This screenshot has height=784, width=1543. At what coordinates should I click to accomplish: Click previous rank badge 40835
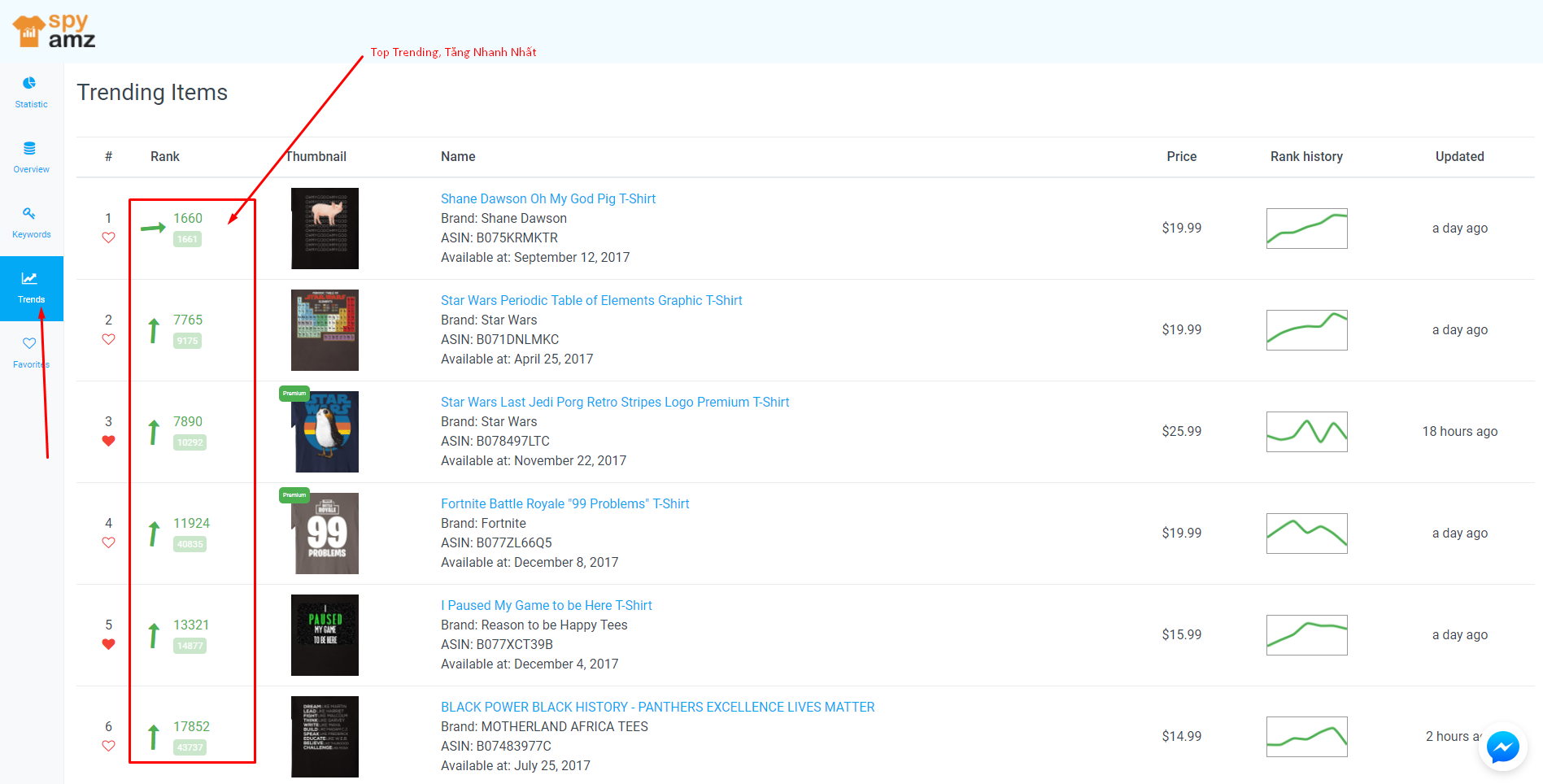(190, 544)
